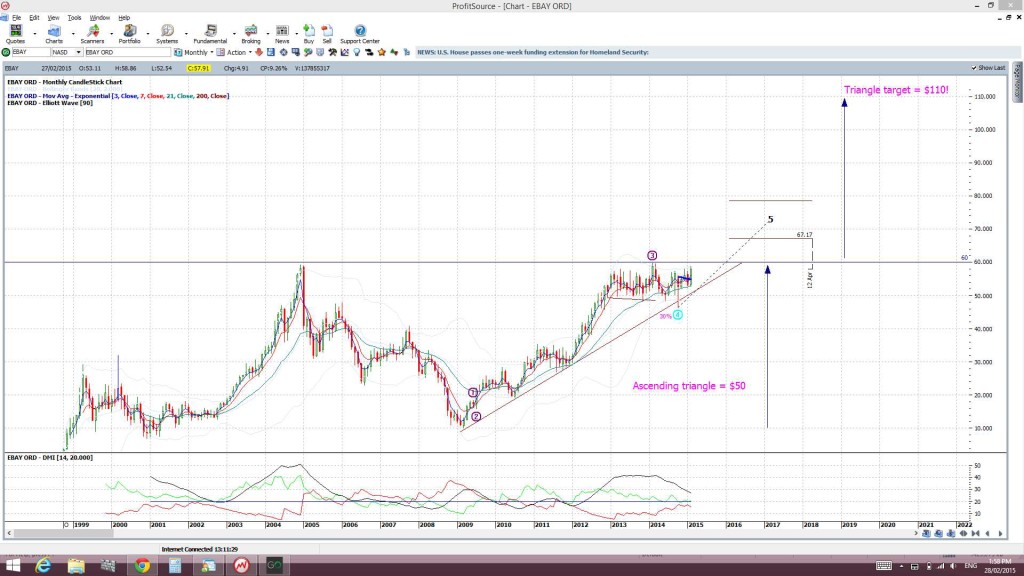Viewport: 1024px width, 576px height.
Task: Toggle the Show Last checkbox
Action: click(x=974, y=68)
